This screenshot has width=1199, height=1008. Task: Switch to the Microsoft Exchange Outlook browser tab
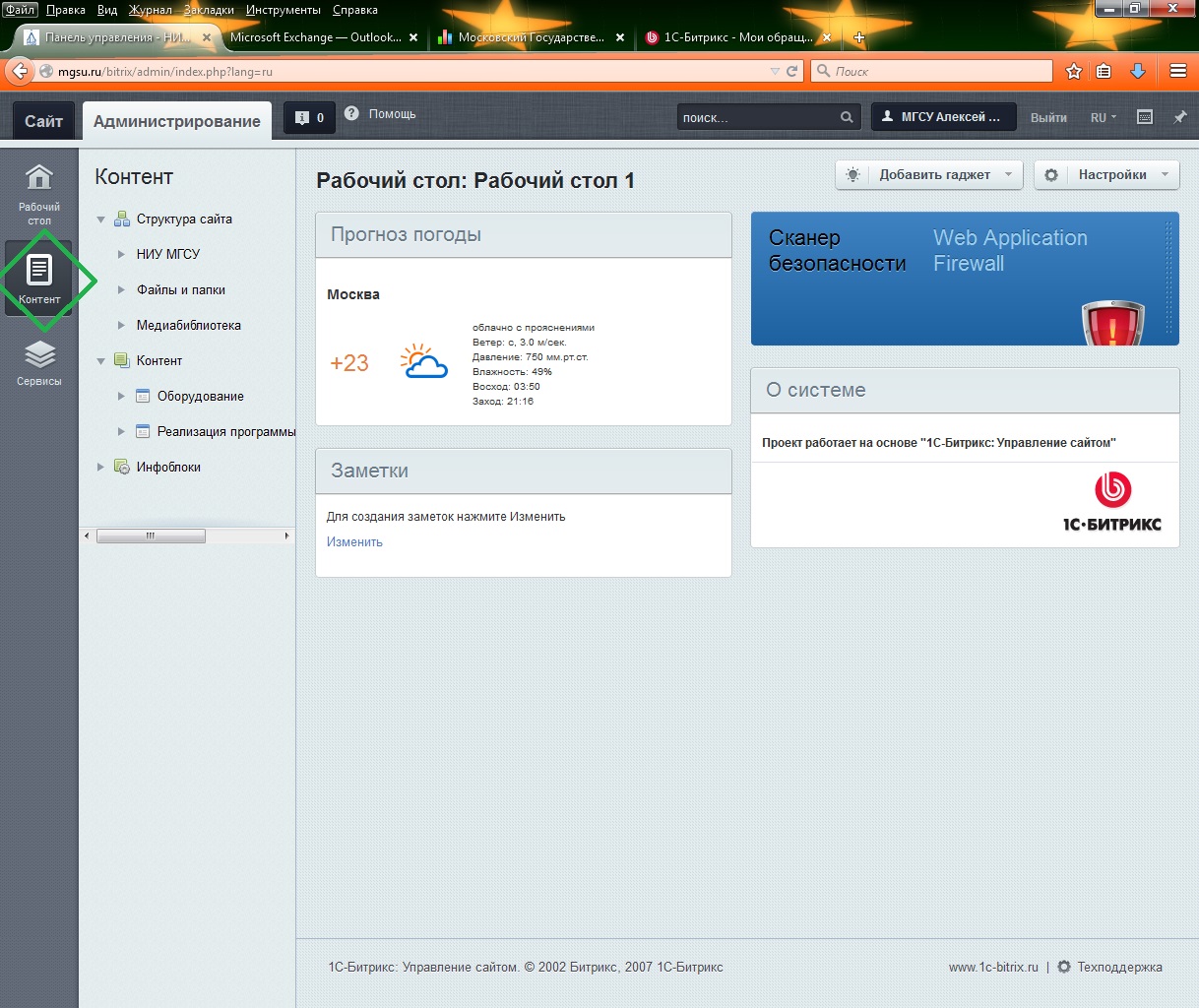[316, 37]
